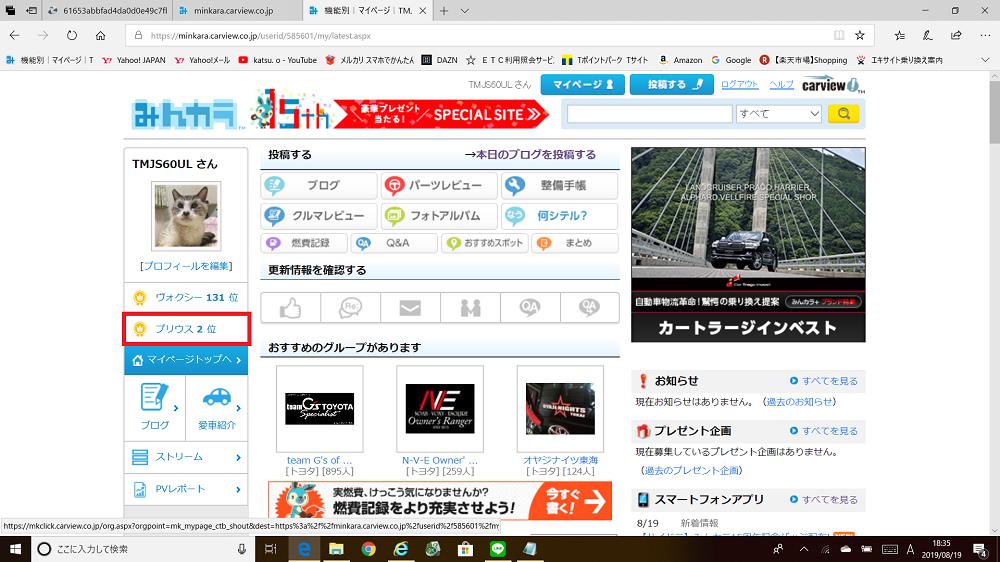The width and height of the screenshot is (1000, 562).
Task: Open the envelope message notifications icon
Action: click(x=410, y=308)
